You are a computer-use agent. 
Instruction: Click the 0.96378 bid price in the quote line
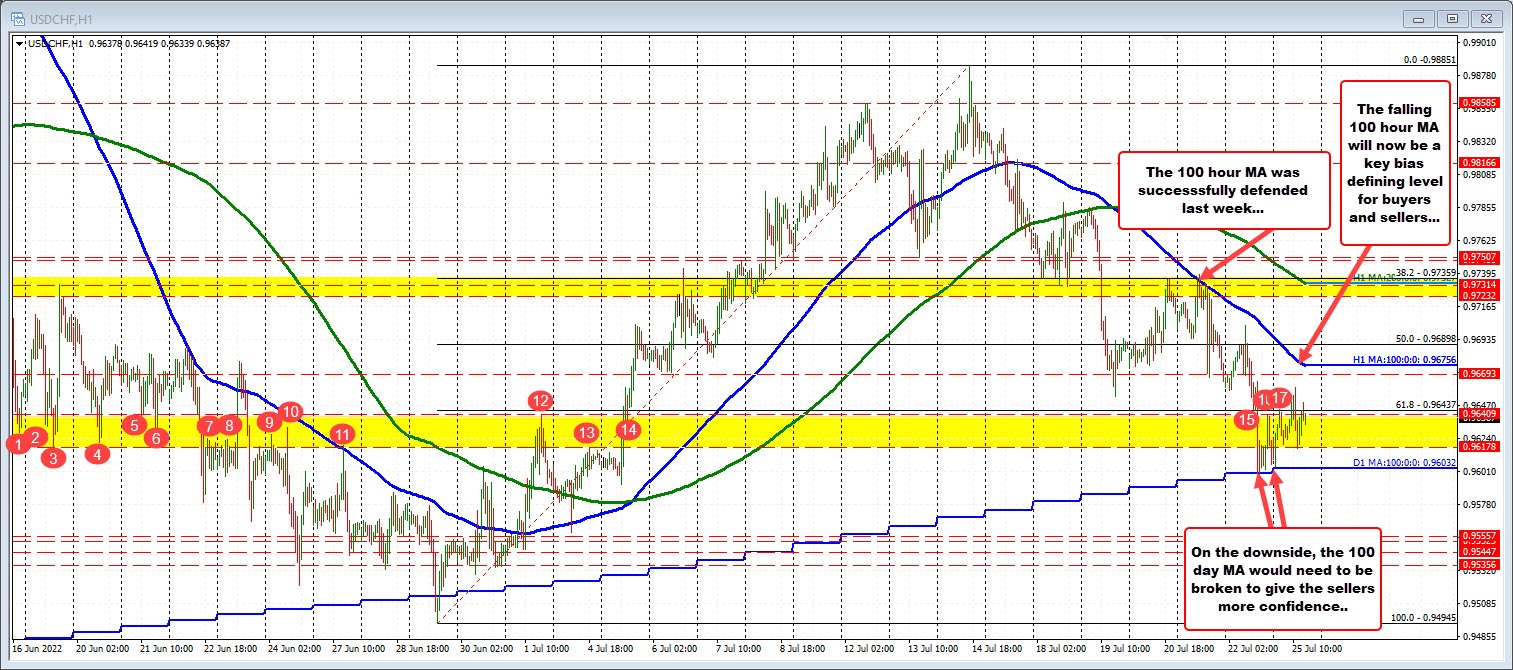tap(105, 44)
